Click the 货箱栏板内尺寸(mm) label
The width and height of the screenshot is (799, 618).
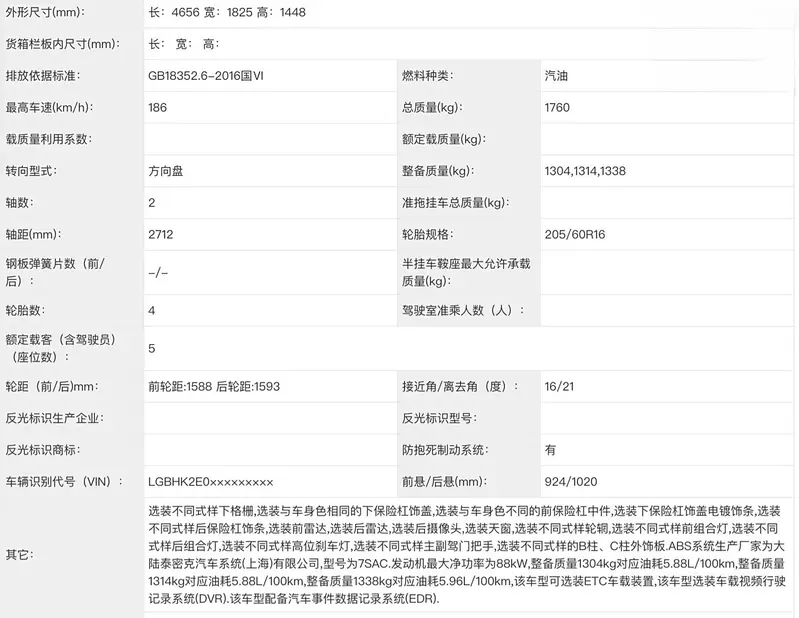click(62, 44)
